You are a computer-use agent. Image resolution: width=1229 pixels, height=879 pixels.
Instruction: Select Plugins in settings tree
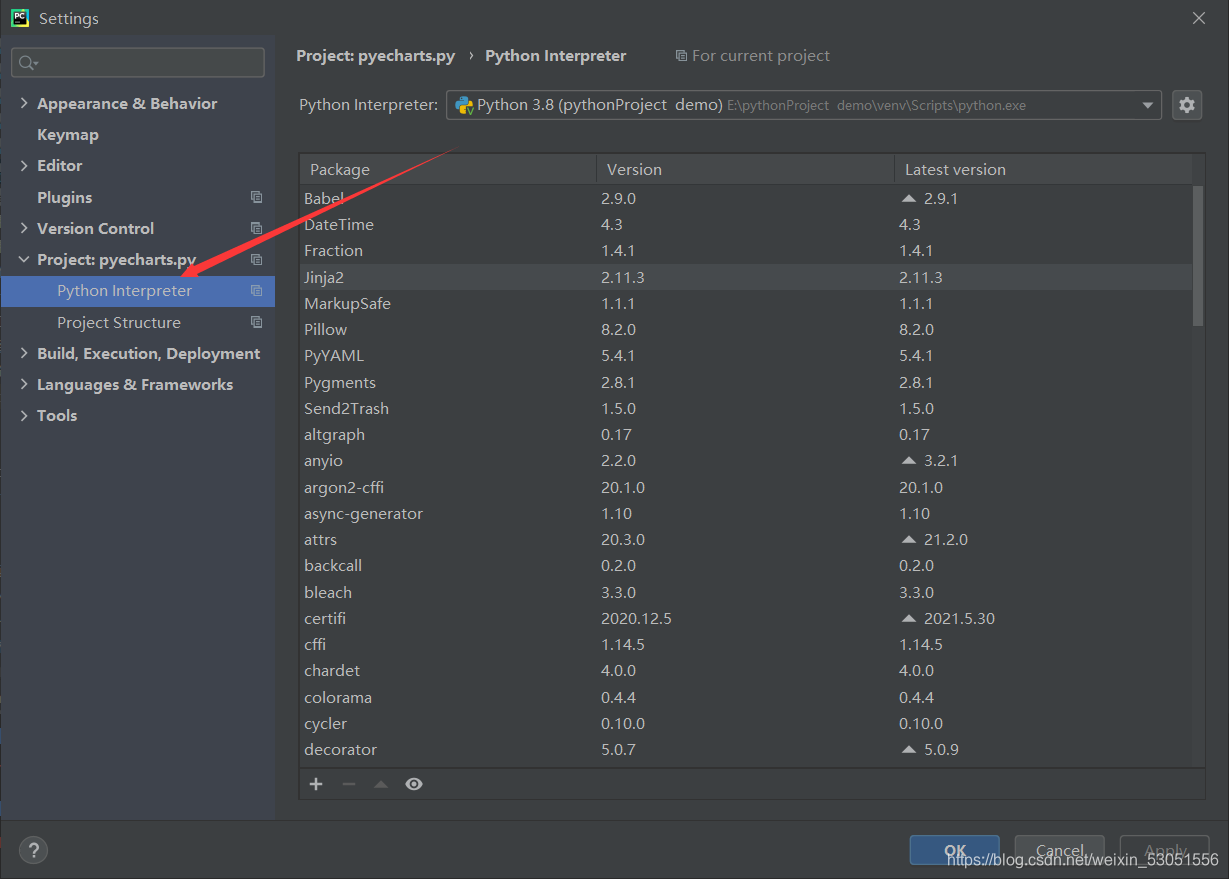(64, 197)
